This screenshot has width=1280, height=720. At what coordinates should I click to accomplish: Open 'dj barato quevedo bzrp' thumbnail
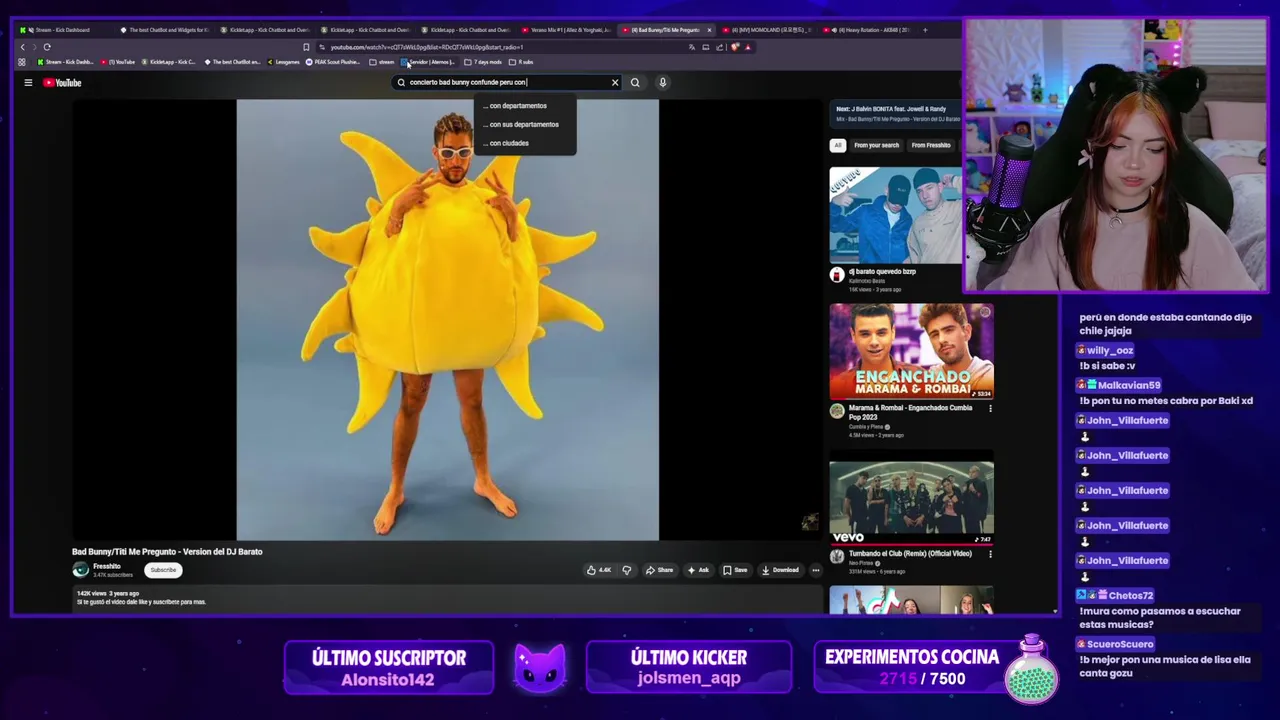tap(895, 214)
